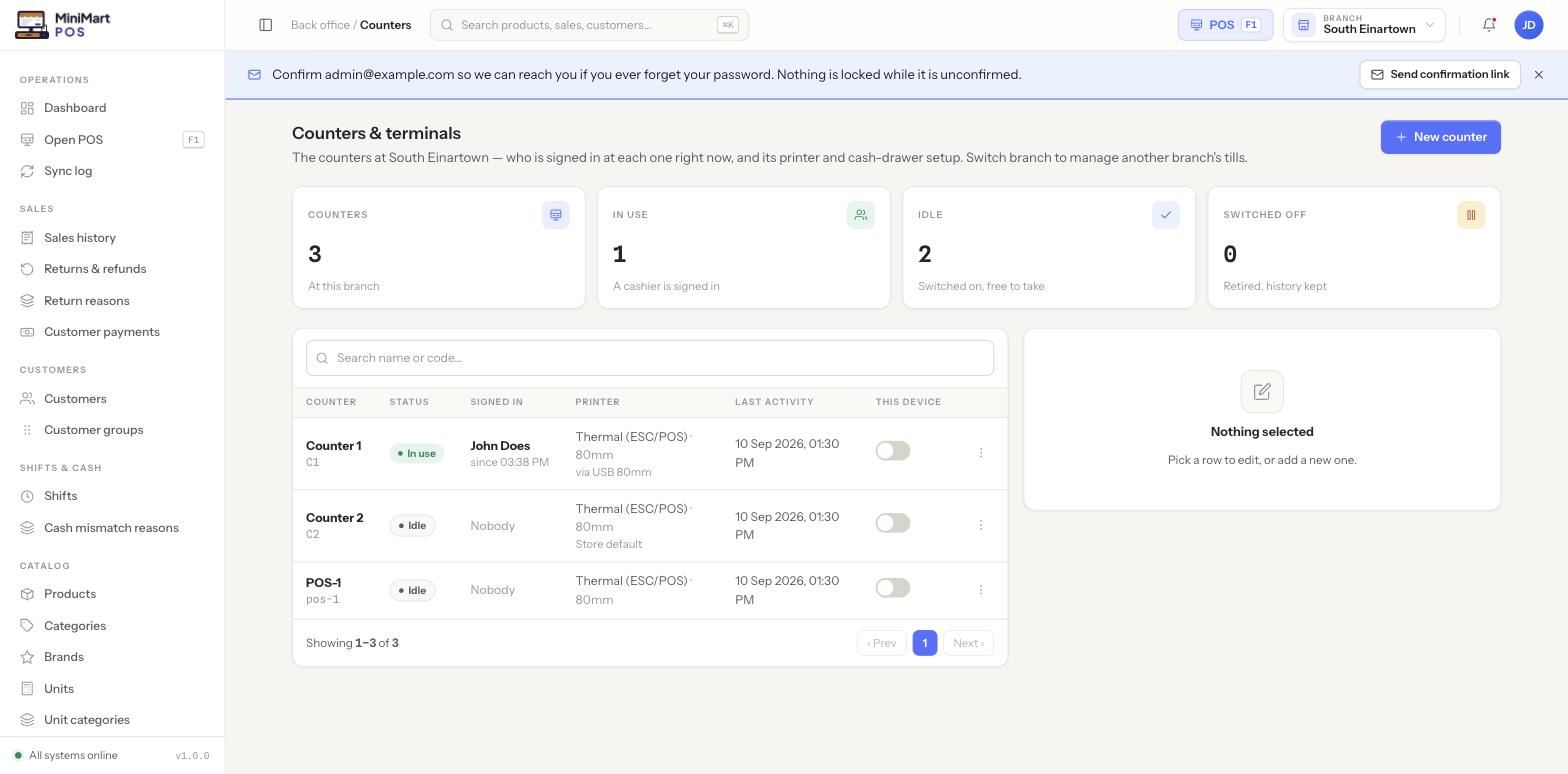Viewport: 1568px width, 774px height.
Task: Collapse the sidebar panel icon
Action: coord(266,25)
